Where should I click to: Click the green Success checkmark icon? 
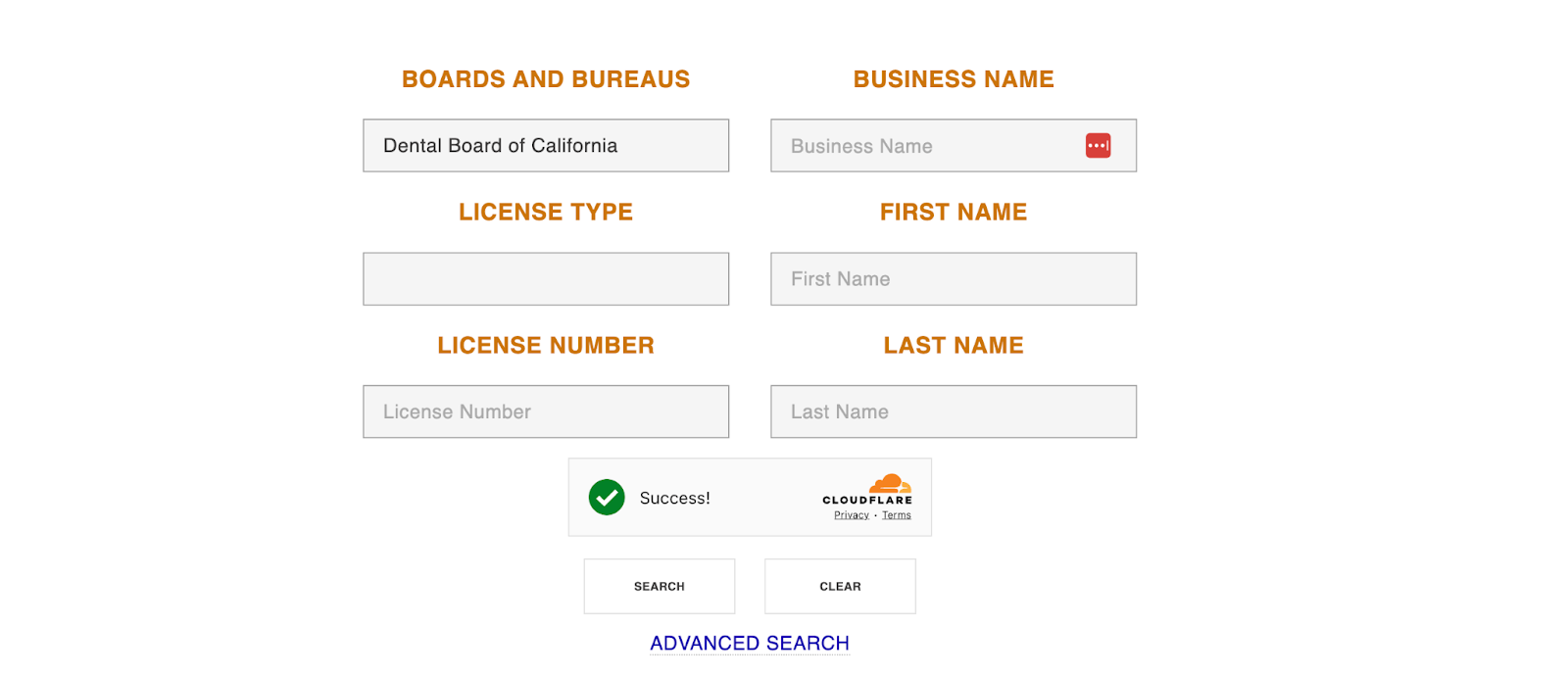click(x=607, y=498)
